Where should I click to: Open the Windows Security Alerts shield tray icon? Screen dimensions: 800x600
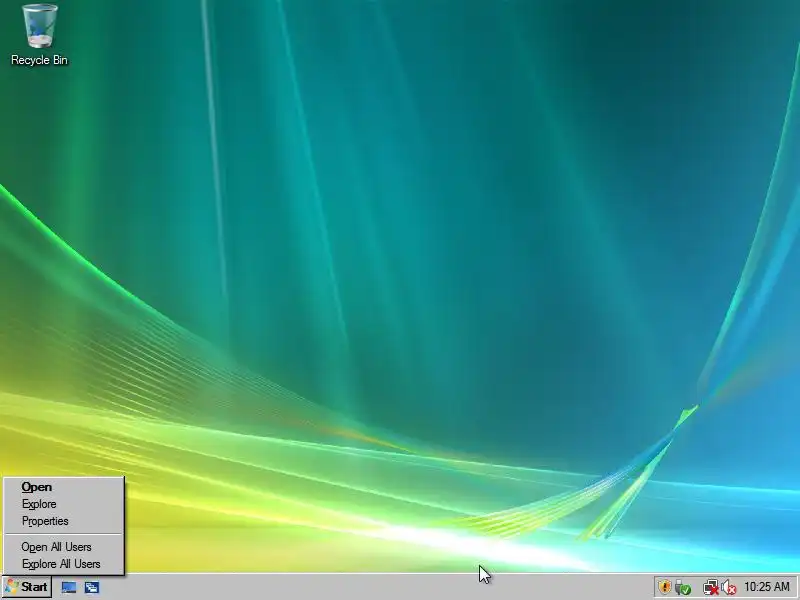coord(664,587)
